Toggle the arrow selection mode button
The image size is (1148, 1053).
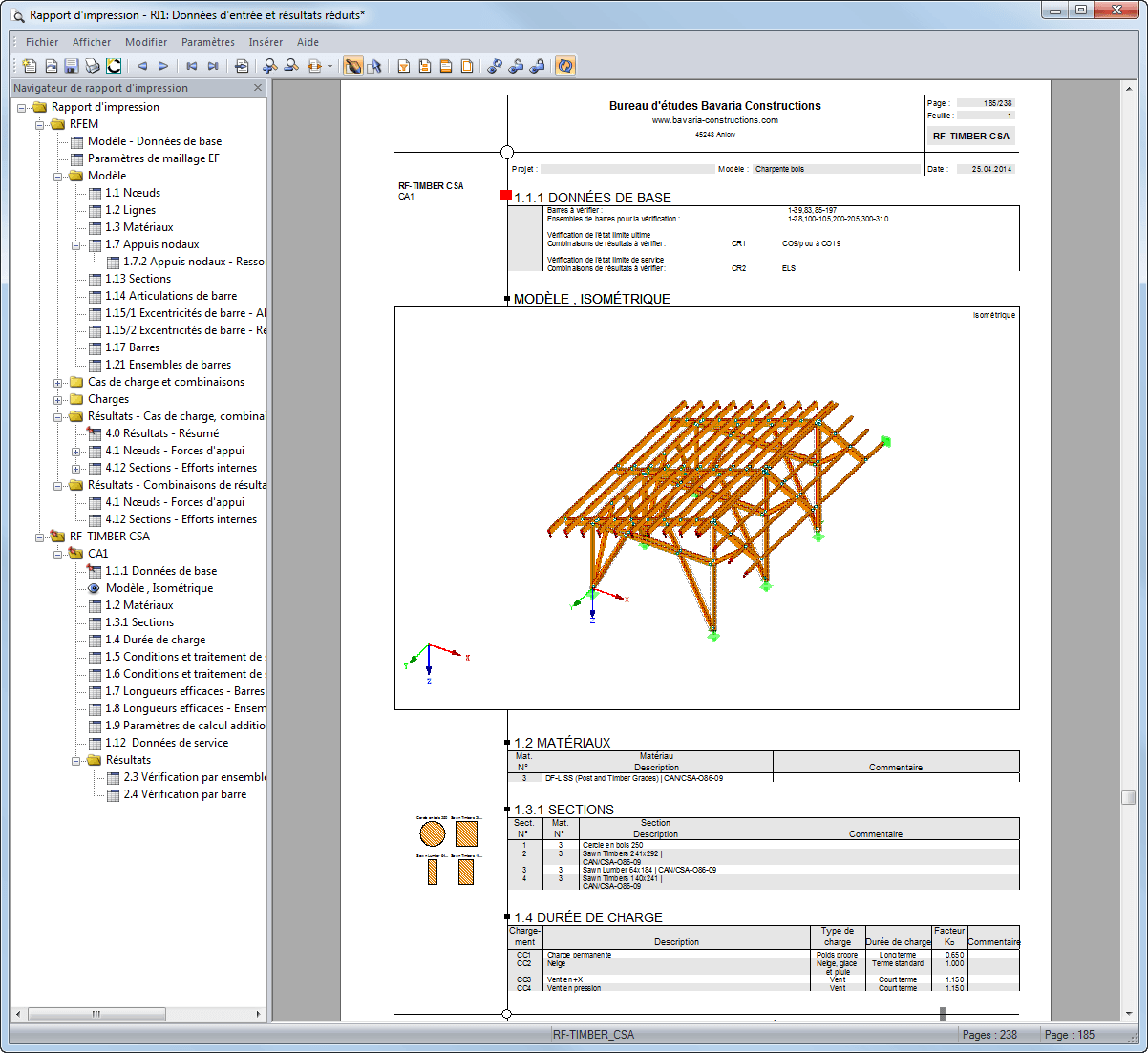click(374, 66)
